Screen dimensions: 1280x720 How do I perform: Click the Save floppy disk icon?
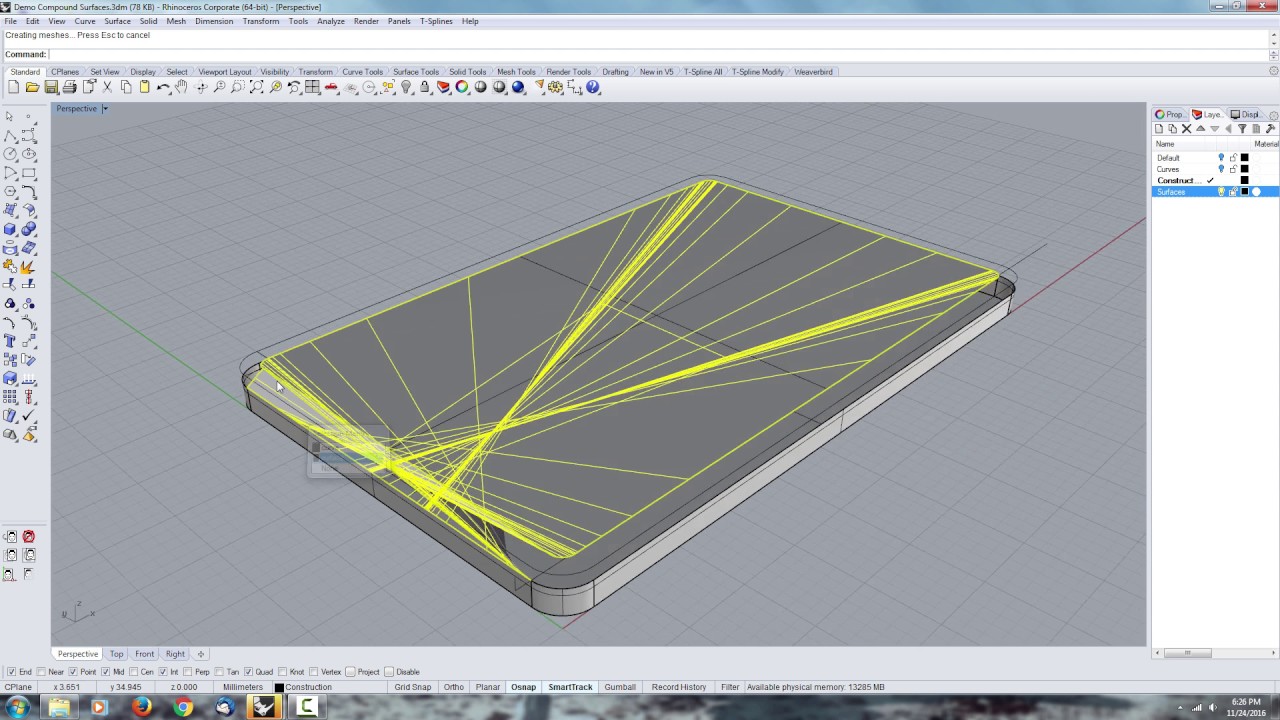pyautogui.click(x=51, y=88)
